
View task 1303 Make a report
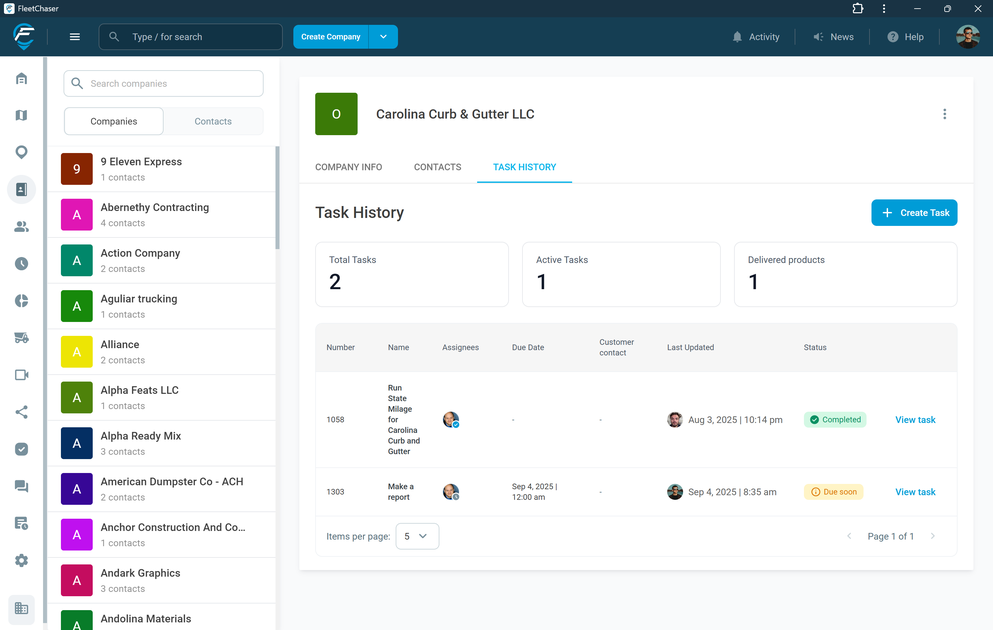pyautogui.click(x=914, y=491)
